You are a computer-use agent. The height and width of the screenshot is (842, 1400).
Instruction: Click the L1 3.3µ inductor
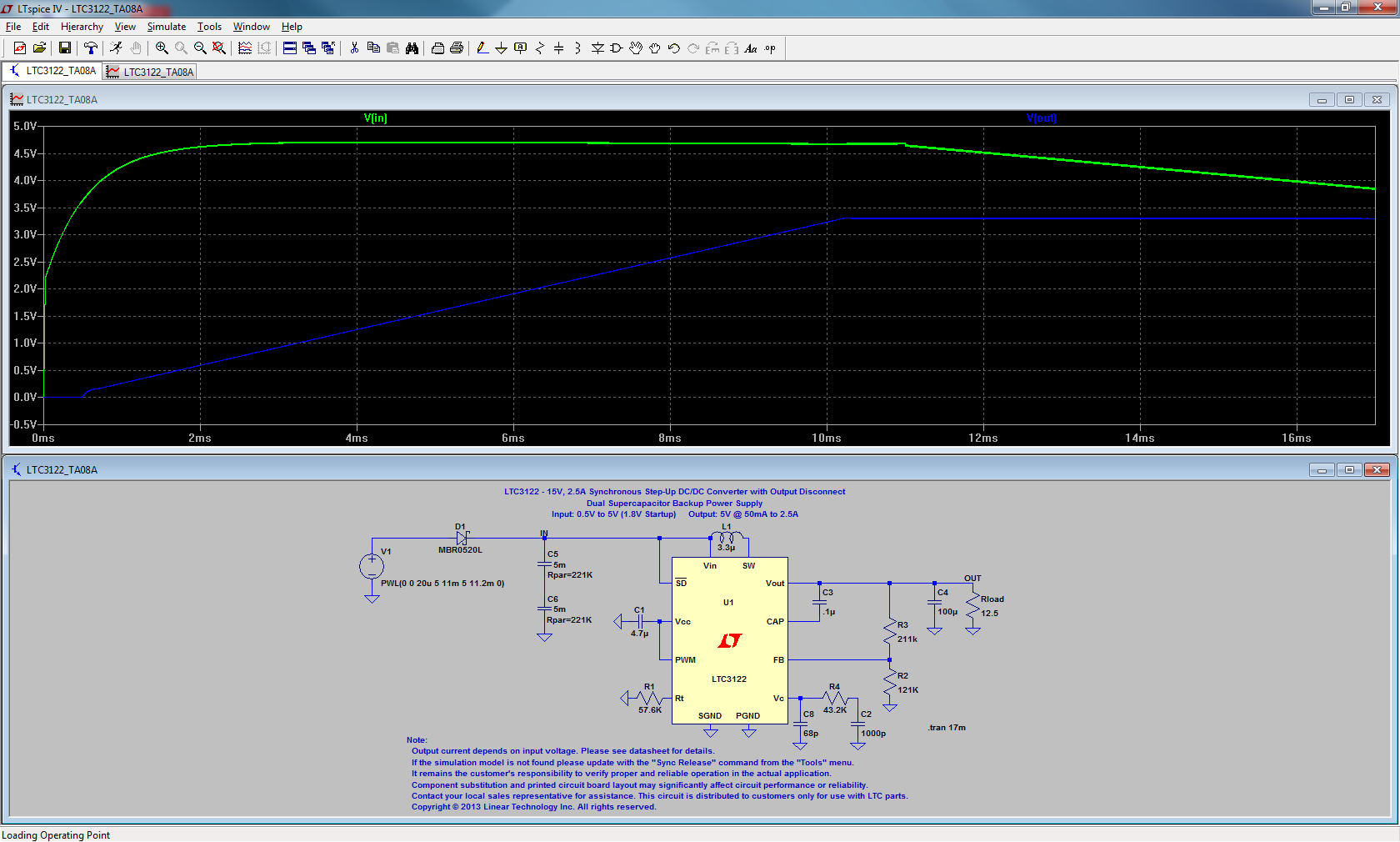click(727, 538)
